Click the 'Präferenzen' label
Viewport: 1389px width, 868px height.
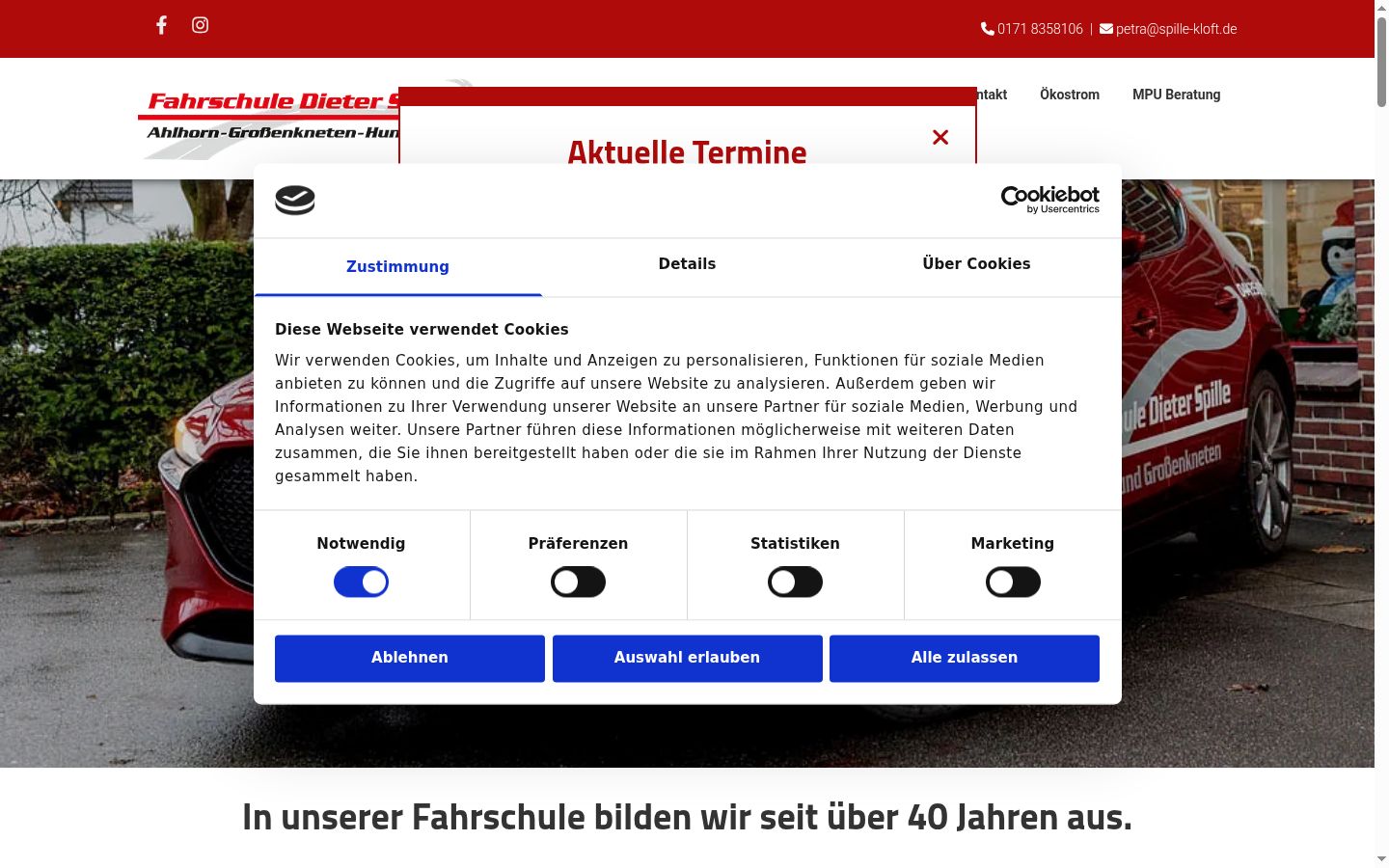pos(578,543)
